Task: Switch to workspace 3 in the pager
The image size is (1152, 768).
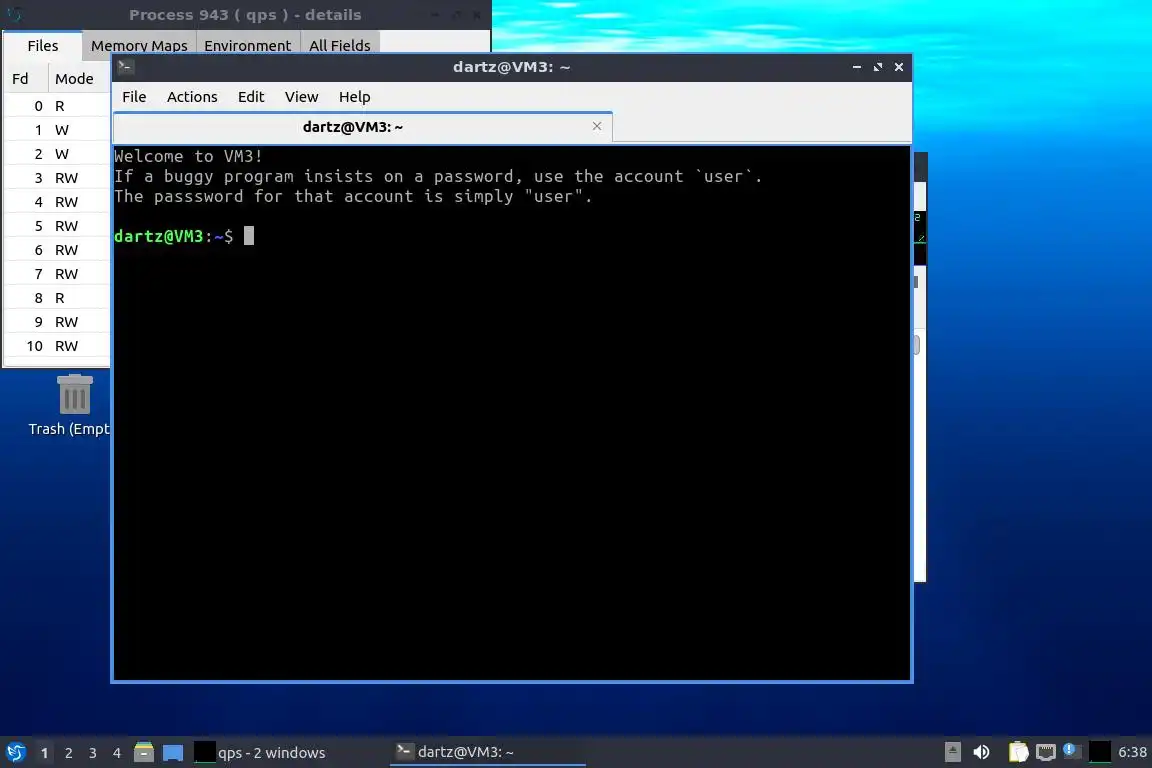Action: [x=93, y=753]
